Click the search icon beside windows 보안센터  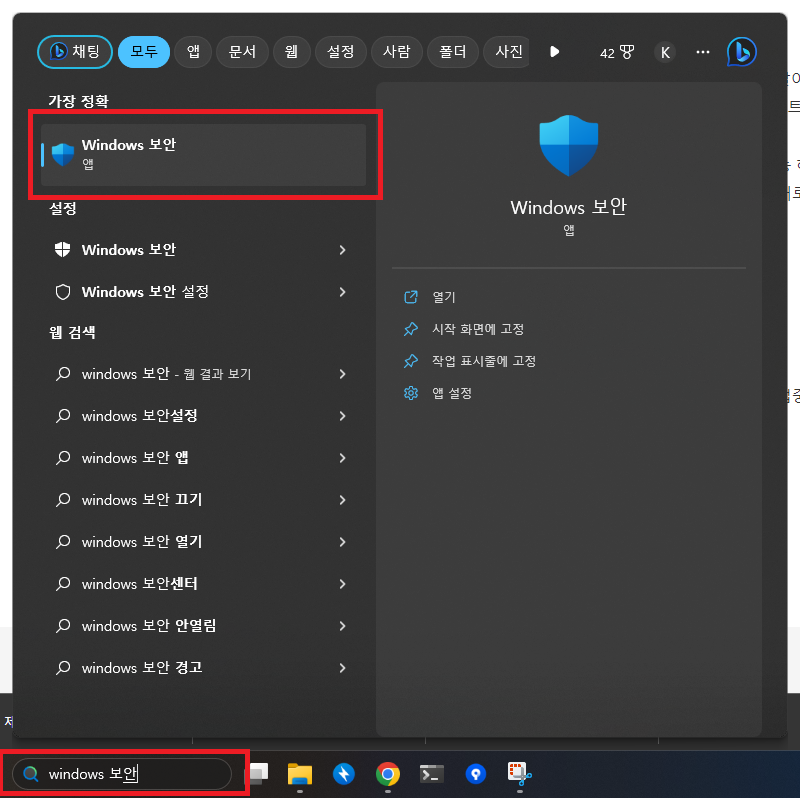63,583
